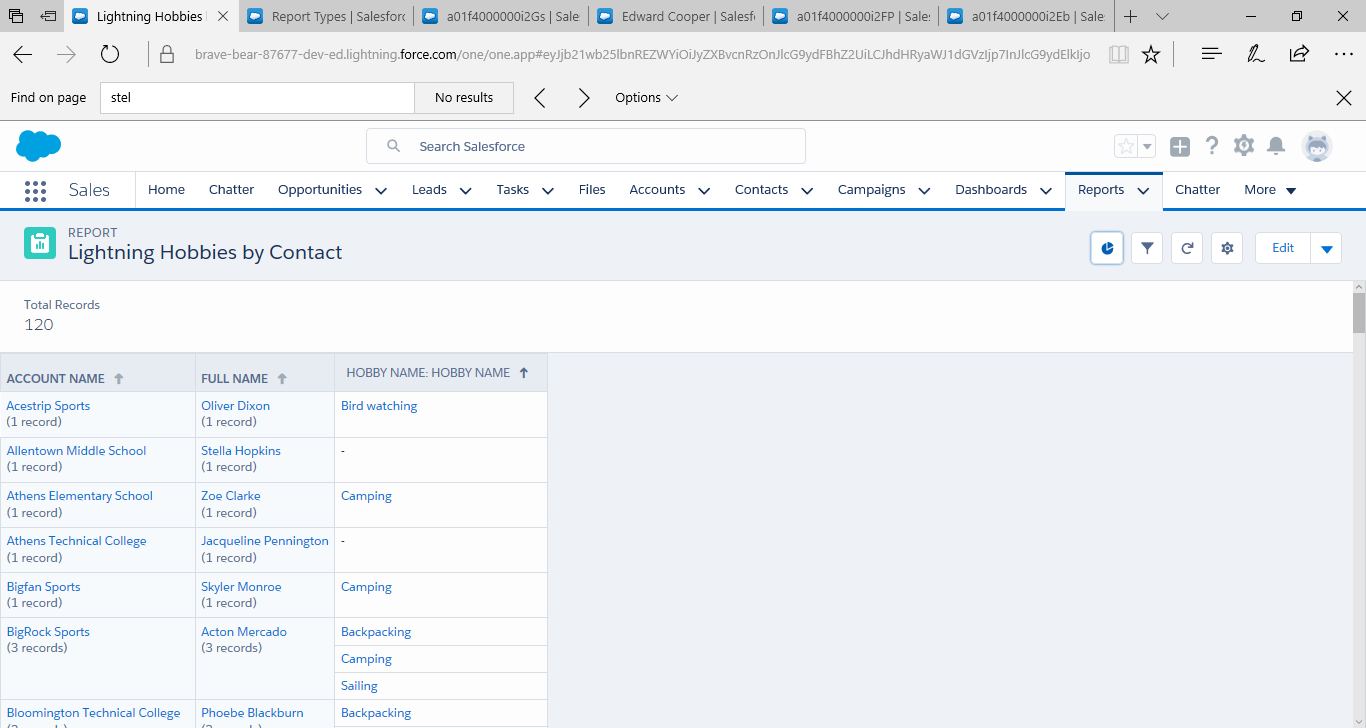Go to the Dashboards navigation tab

[991, 190]
